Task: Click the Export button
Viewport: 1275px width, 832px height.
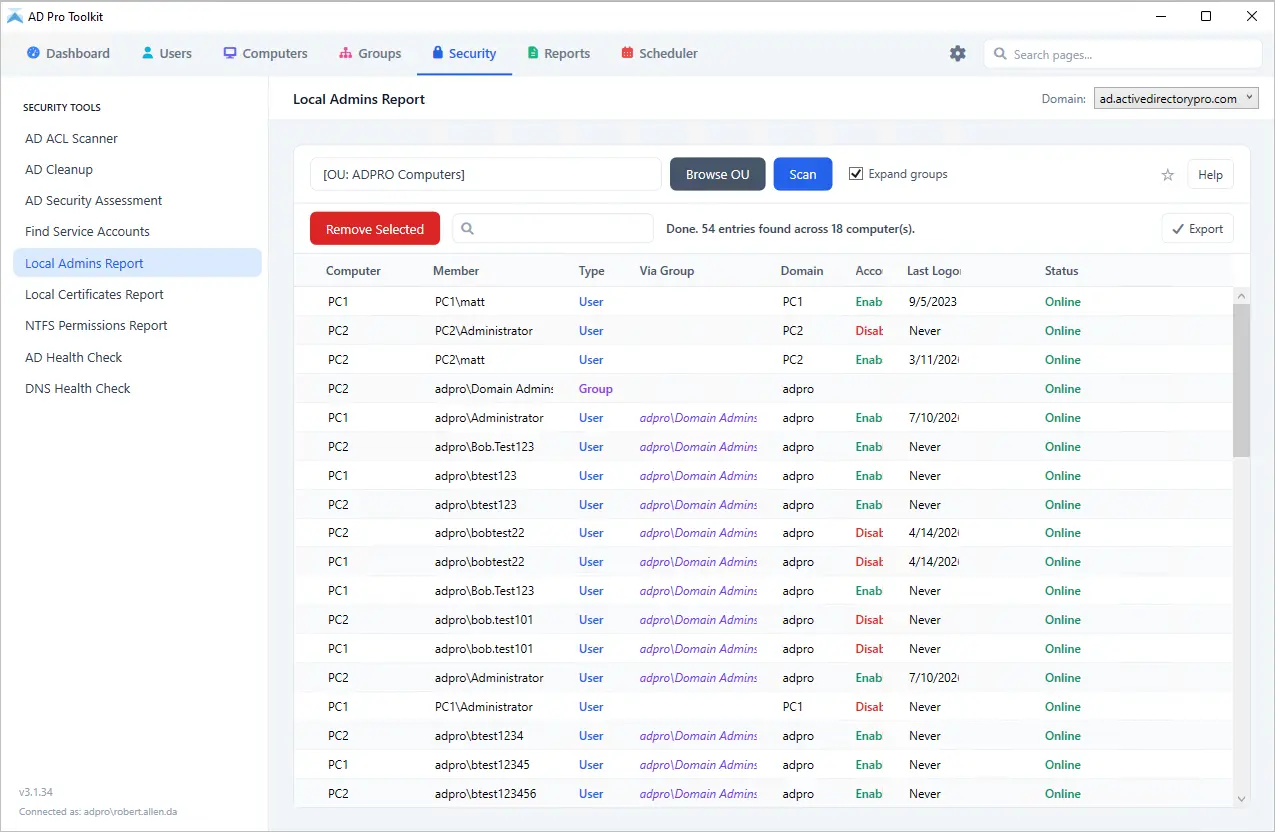Action: click(x=1197, y=229)
